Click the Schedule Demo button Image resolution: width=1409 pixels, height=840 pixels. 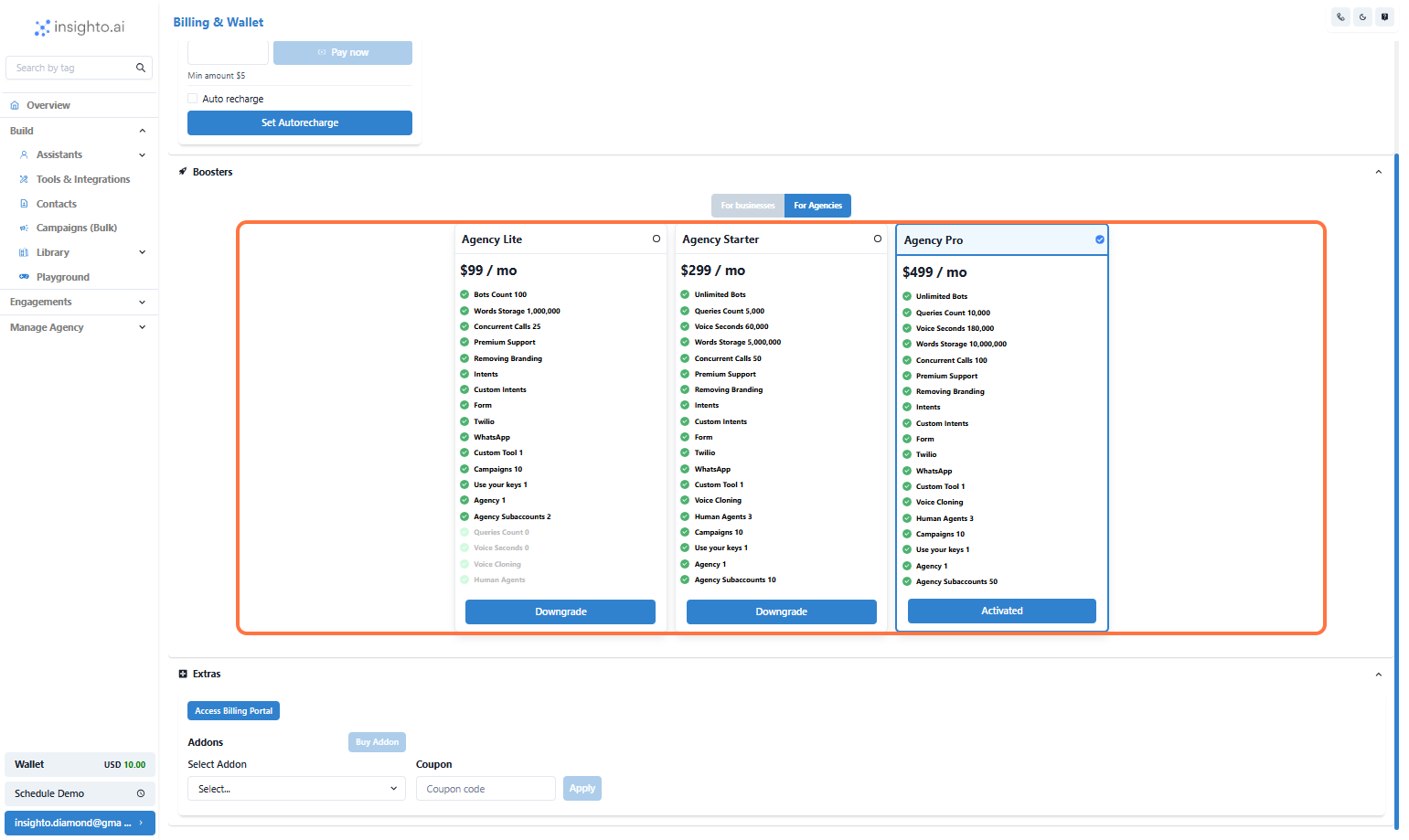tap(80, 793)
